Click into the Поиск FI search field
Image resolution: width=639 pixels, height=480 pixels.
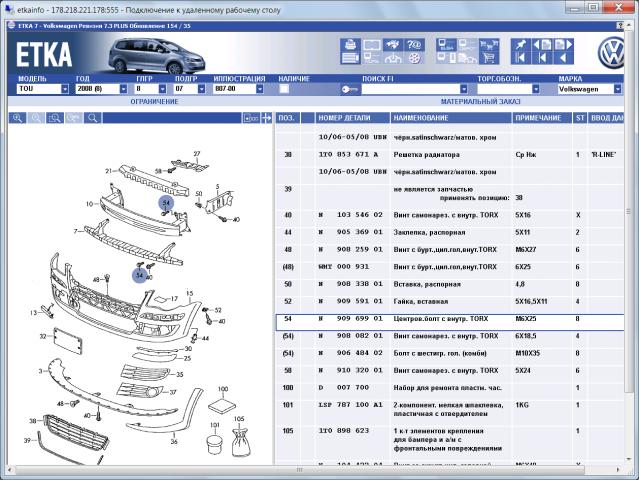coord(411,89)
